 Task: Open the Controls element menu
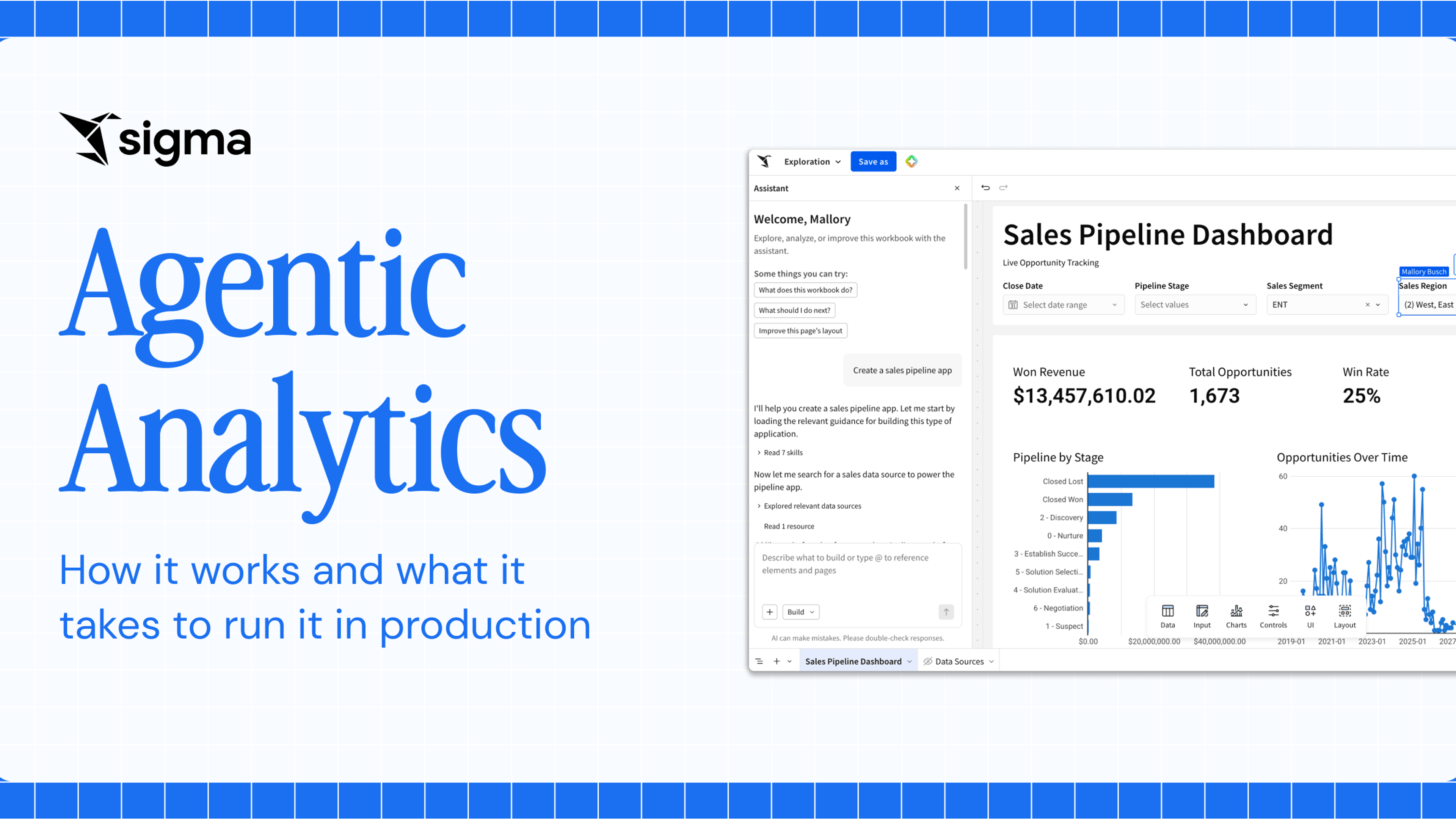pyautogui.click(x=1274, y=616)
